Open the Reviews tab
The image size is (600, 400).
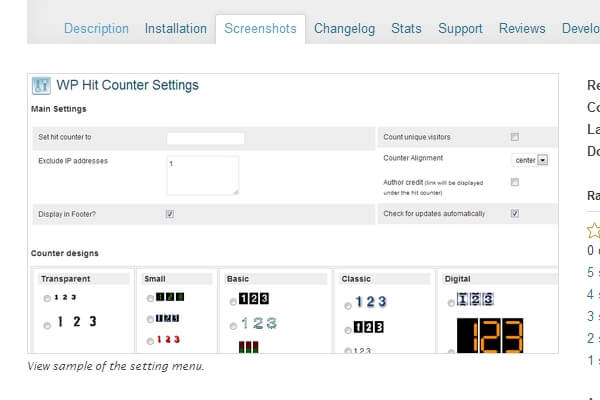(522, 28)
